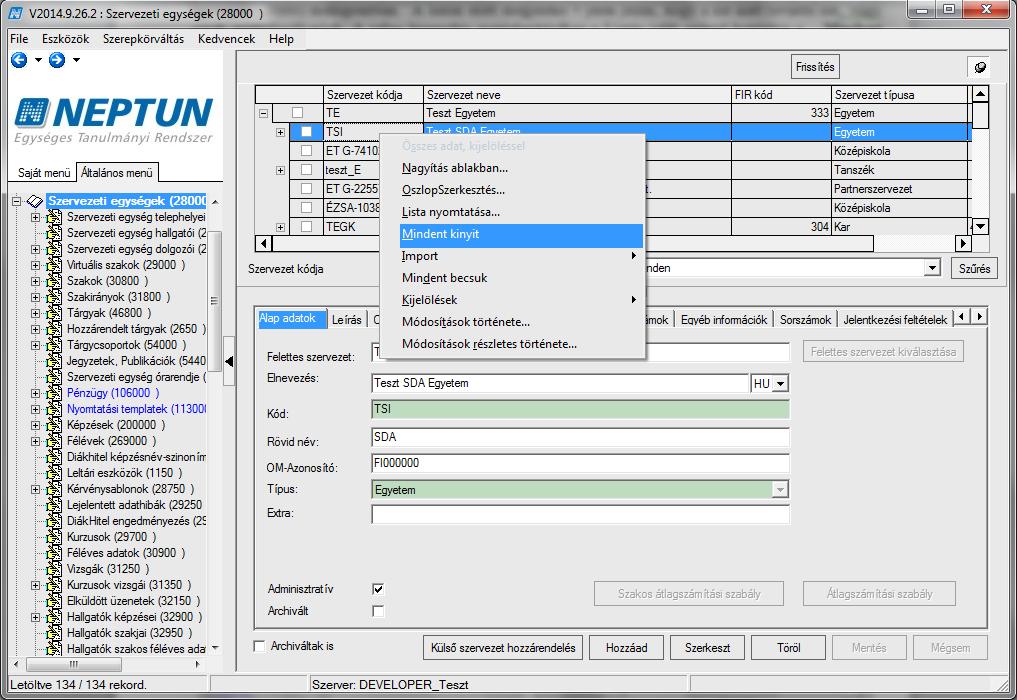Open the Típus Egyetem dropdown
Image resolution: width=1017 pixels, height=700 pixels.
coord(780,490)
